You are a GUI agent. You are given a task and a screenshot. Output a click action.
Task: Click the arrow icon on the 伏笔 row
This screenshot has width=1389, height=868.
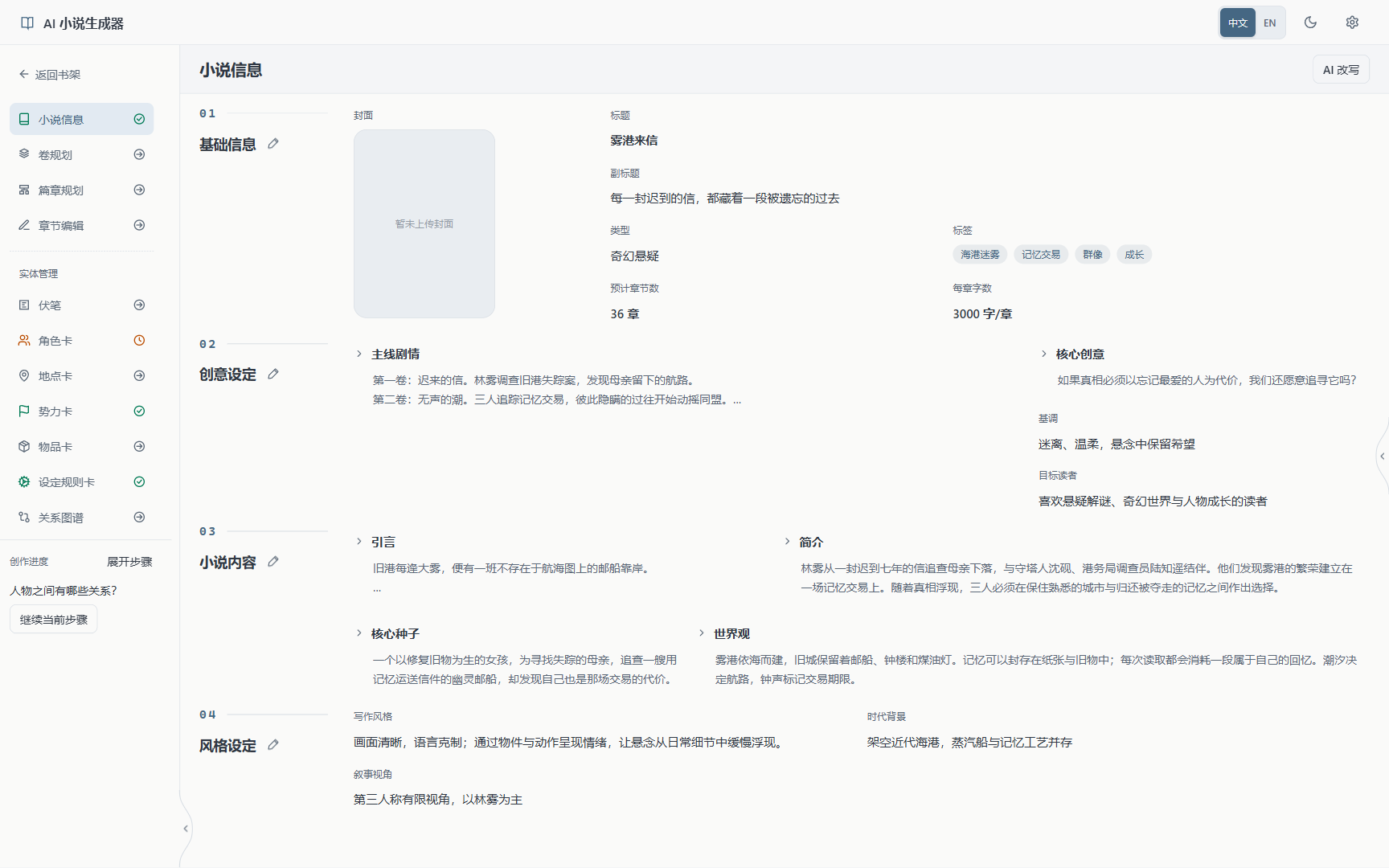pyautogui.click(x=139, y=305)
